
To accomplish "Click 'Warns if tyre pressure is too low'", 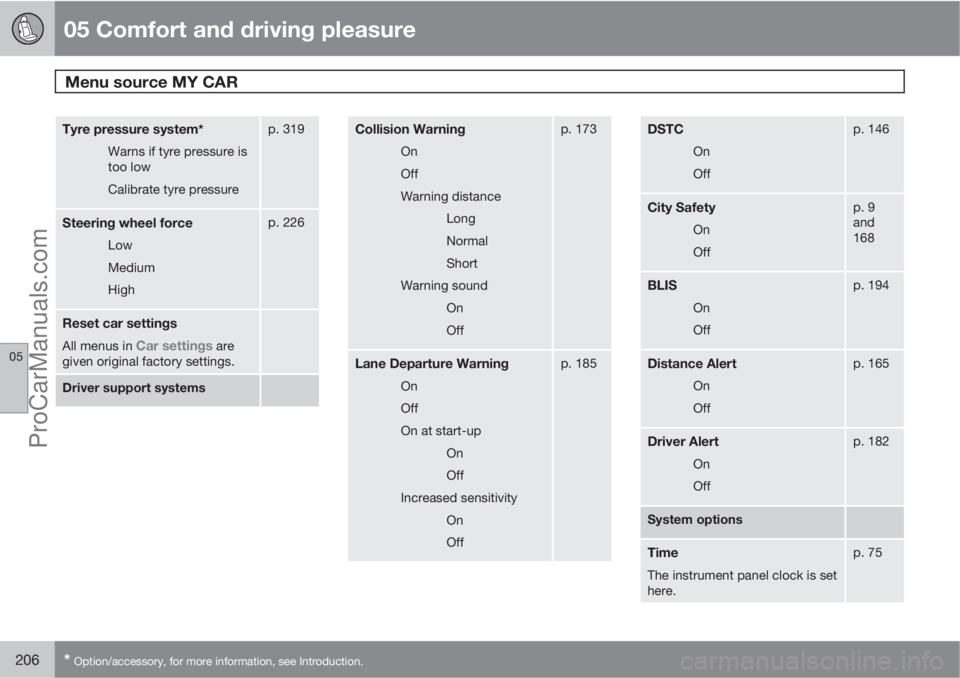I will point(178,159).
